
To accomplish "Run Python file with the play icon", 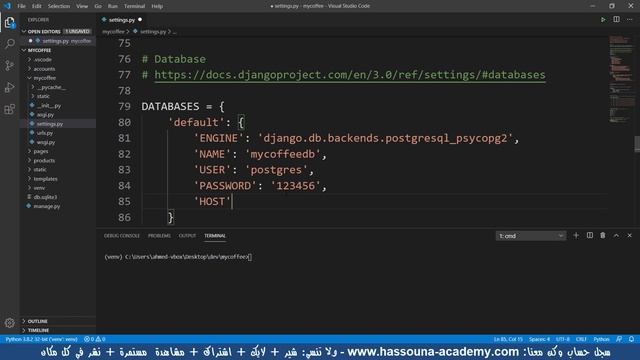I will pyautogui.click(x=603, y=20).
